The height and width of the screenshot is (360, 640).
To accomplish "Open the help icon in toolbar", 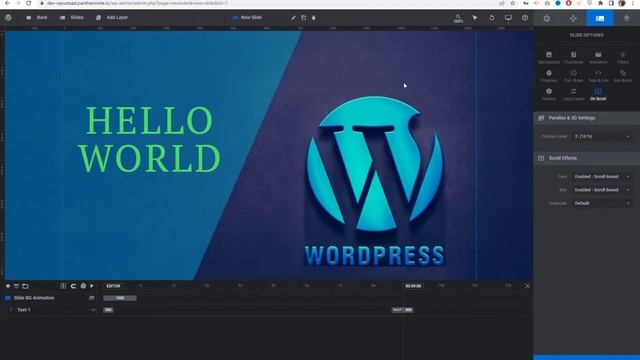I will (525, 18).
